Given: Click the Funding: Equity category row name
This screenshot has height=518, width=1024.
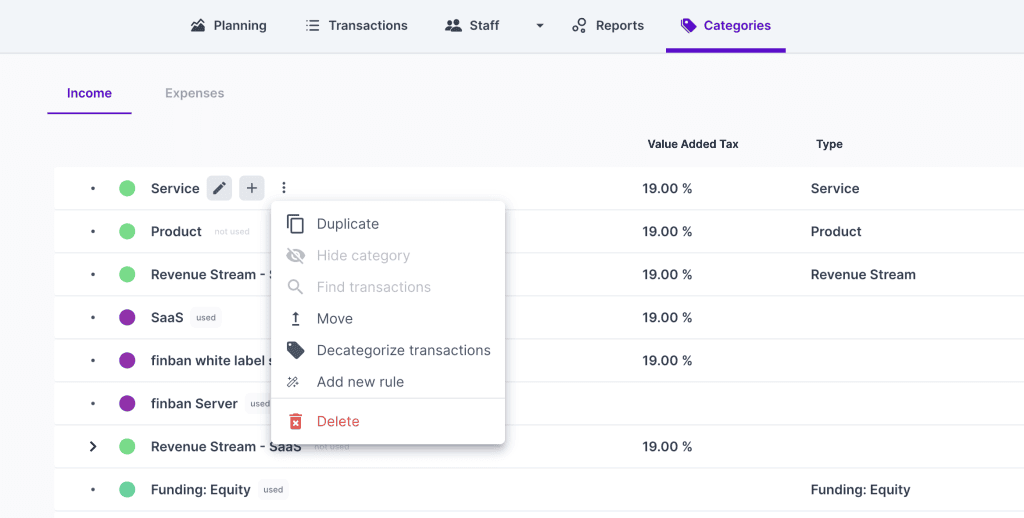Looking at the screenshot, I should point(202,490).
